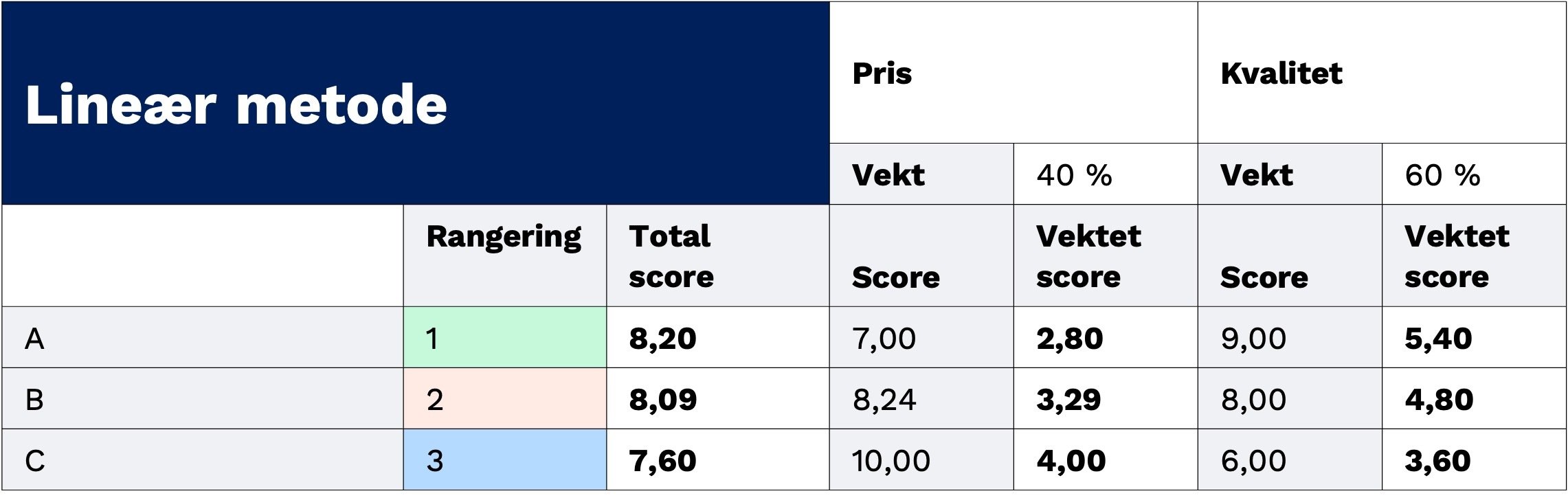Select the "Pris" column group header
Image resolution: width=1568 pixels, height=500 pixels.
pyautogui.click(x=882, y=73)
